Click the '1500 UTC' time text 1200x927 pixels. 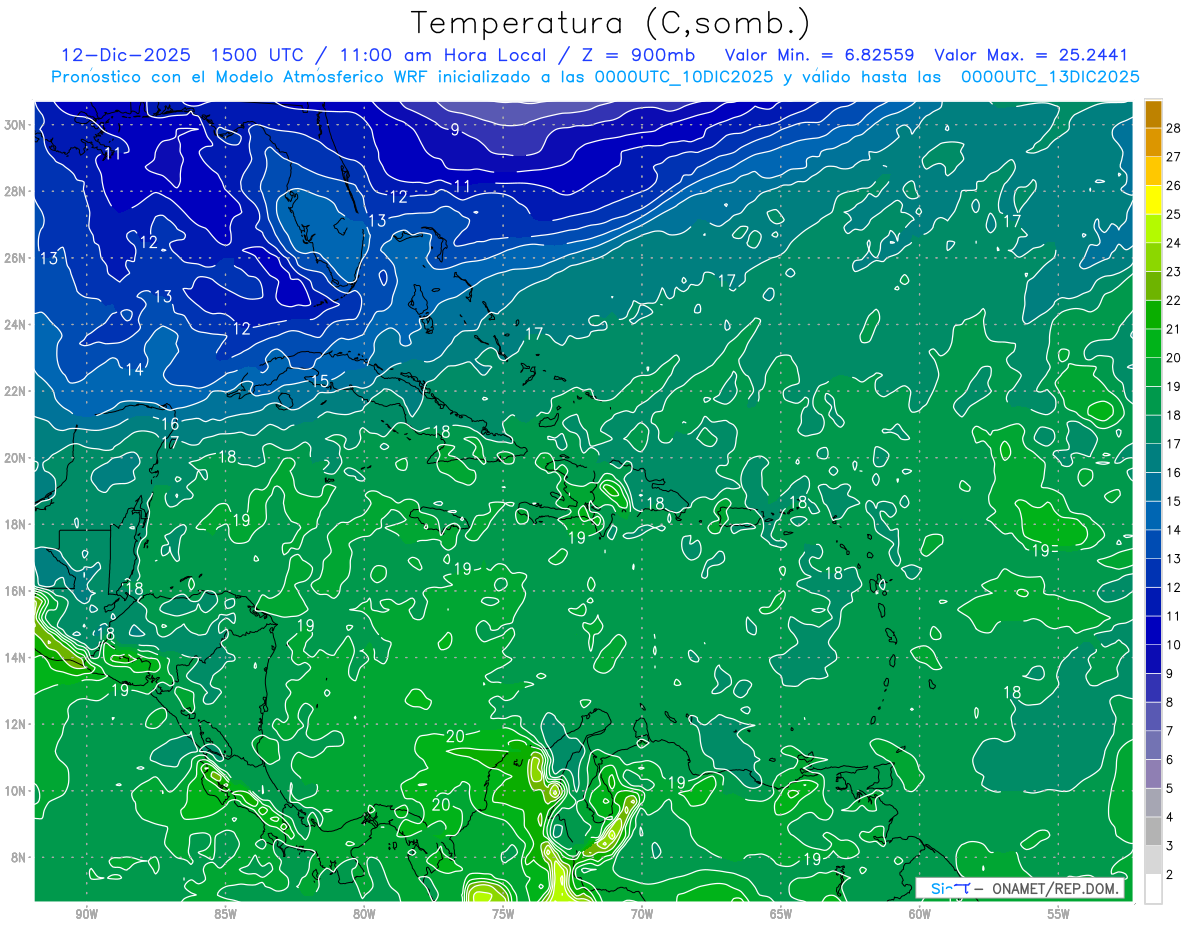(x=257, y=55)
